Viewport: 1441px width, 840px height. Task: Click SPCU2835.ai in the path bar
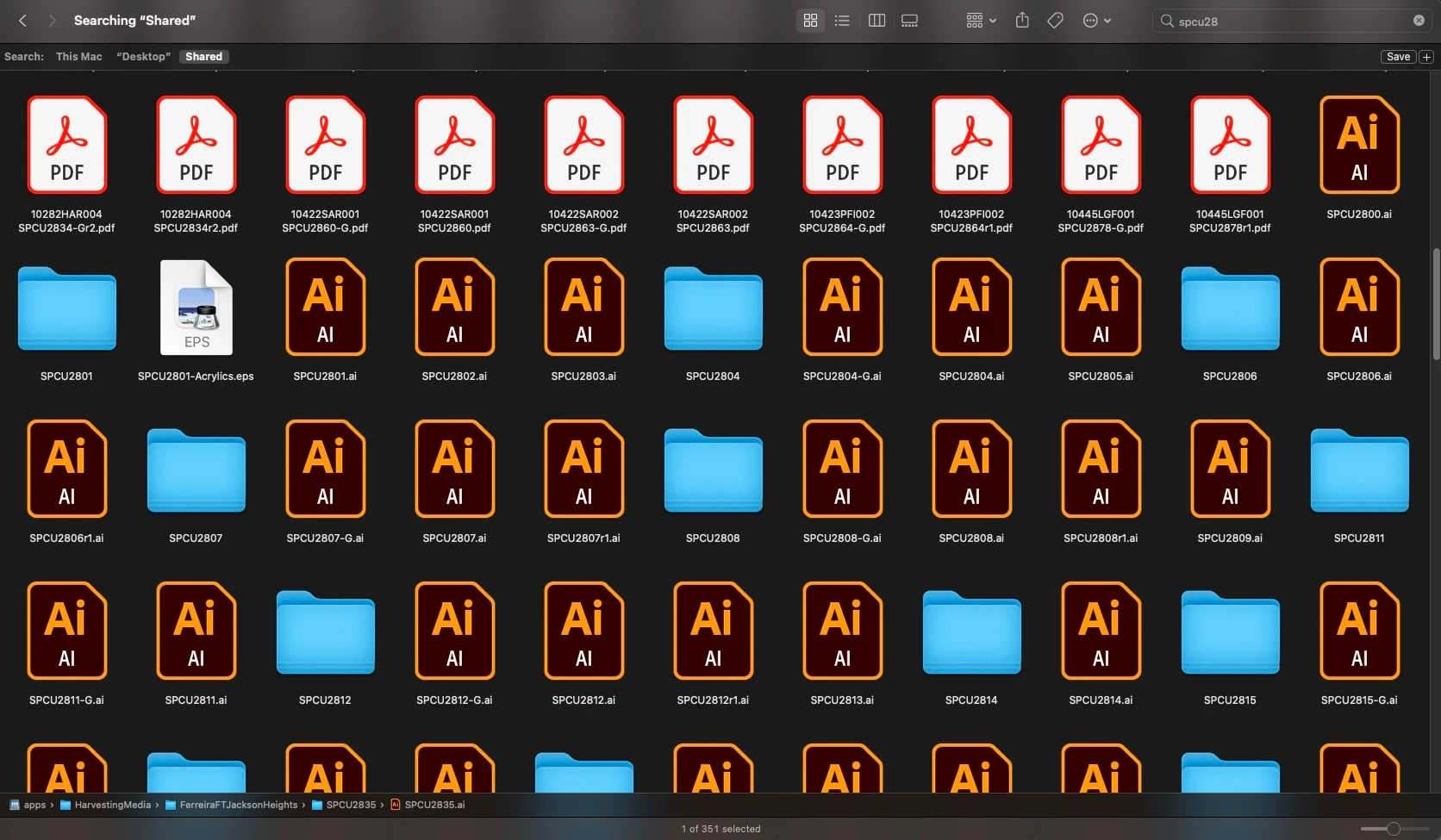427,805
